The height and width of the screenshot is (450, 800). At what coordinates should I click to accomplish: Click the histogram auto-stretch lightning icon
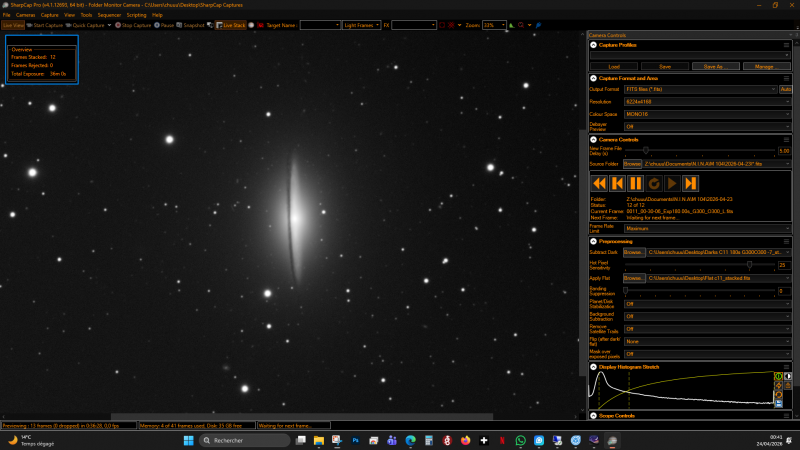pyautogui.click(x=779, y=385)
